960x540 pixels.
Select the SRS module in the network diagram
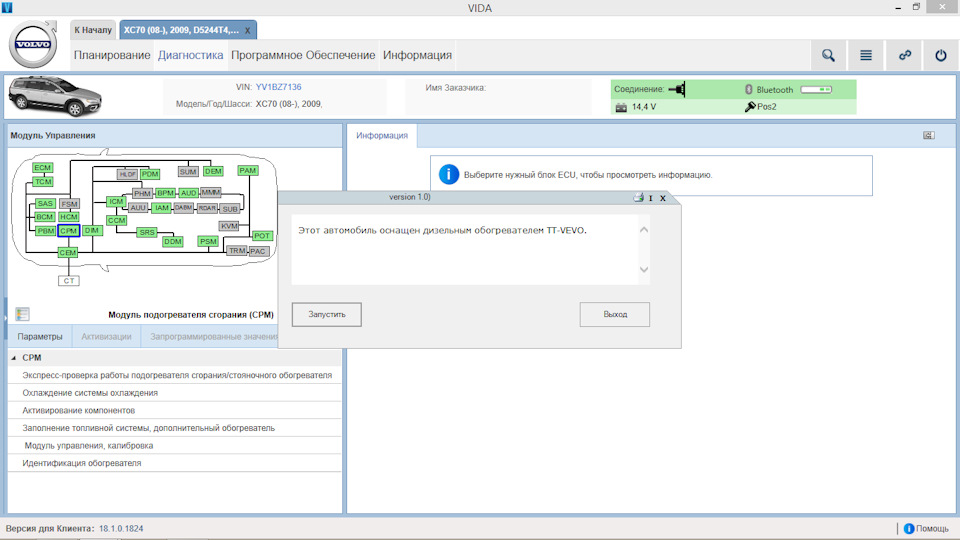(147, 232)
